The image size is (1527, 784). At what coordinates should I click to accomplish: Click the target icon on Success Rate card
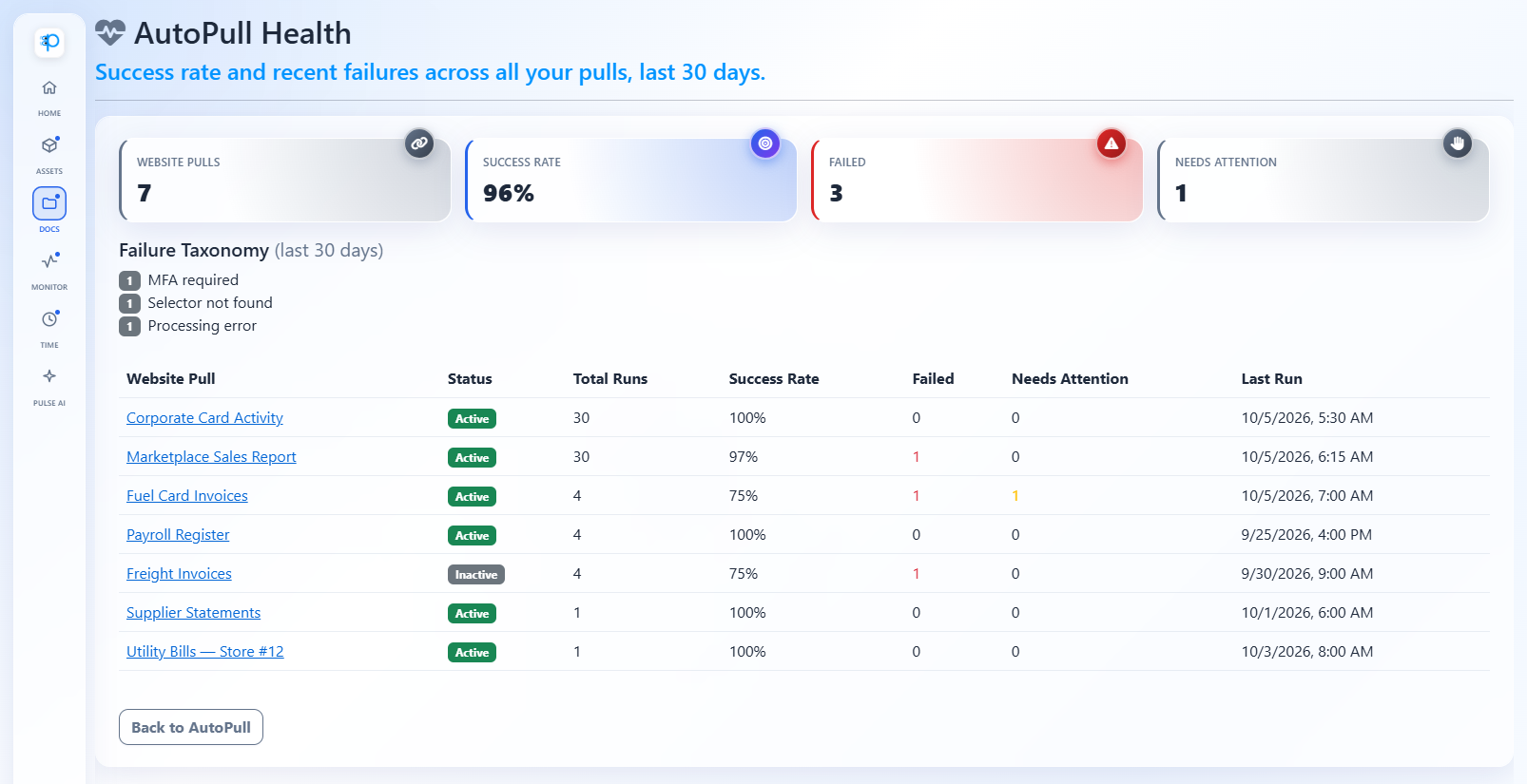coord(765,143)
